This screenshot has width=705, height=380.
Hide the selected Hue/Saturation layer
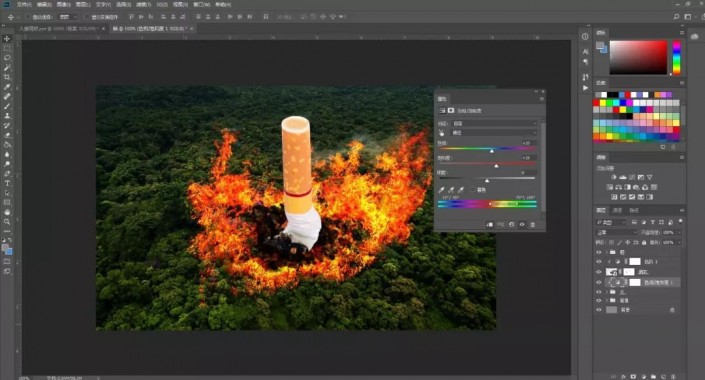coord(598,282)
